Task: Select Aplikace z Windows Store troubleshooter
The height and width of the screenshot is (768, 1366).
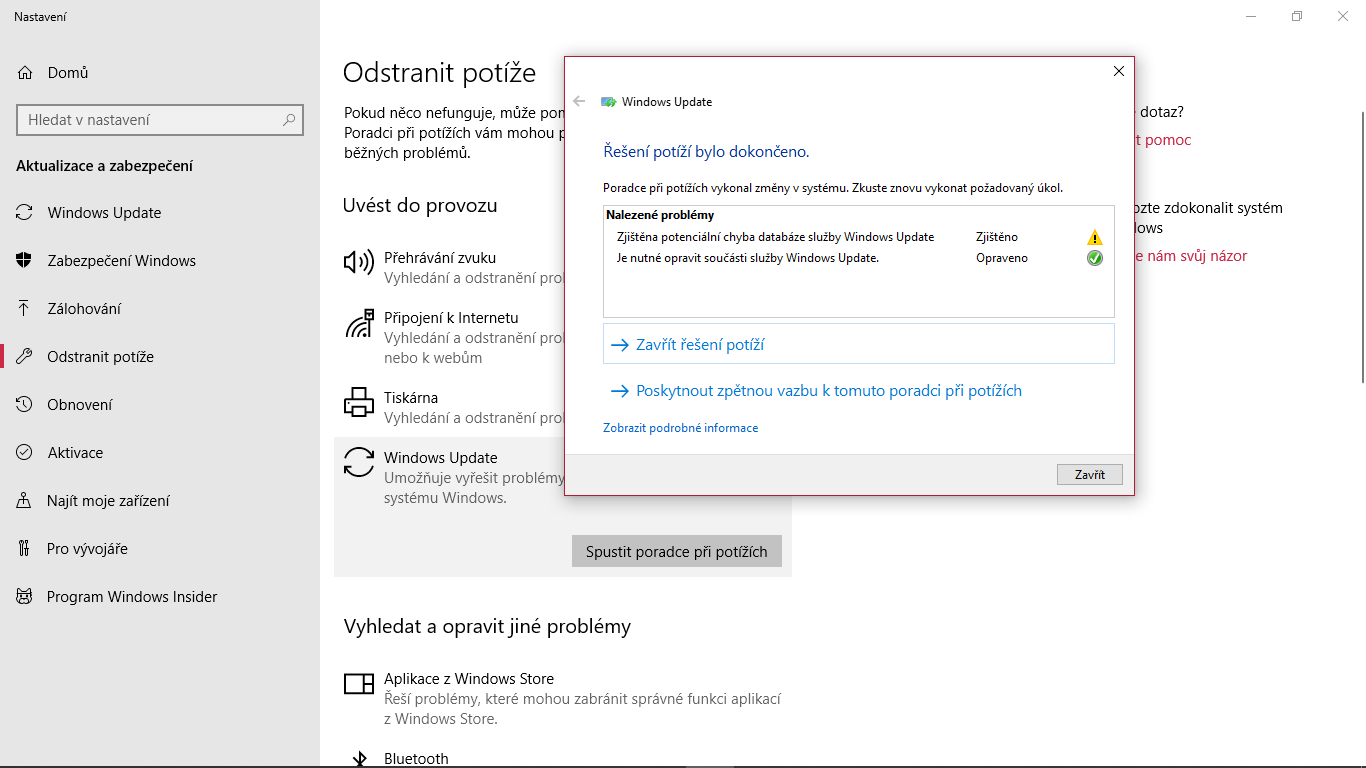Action: (563, 698)
